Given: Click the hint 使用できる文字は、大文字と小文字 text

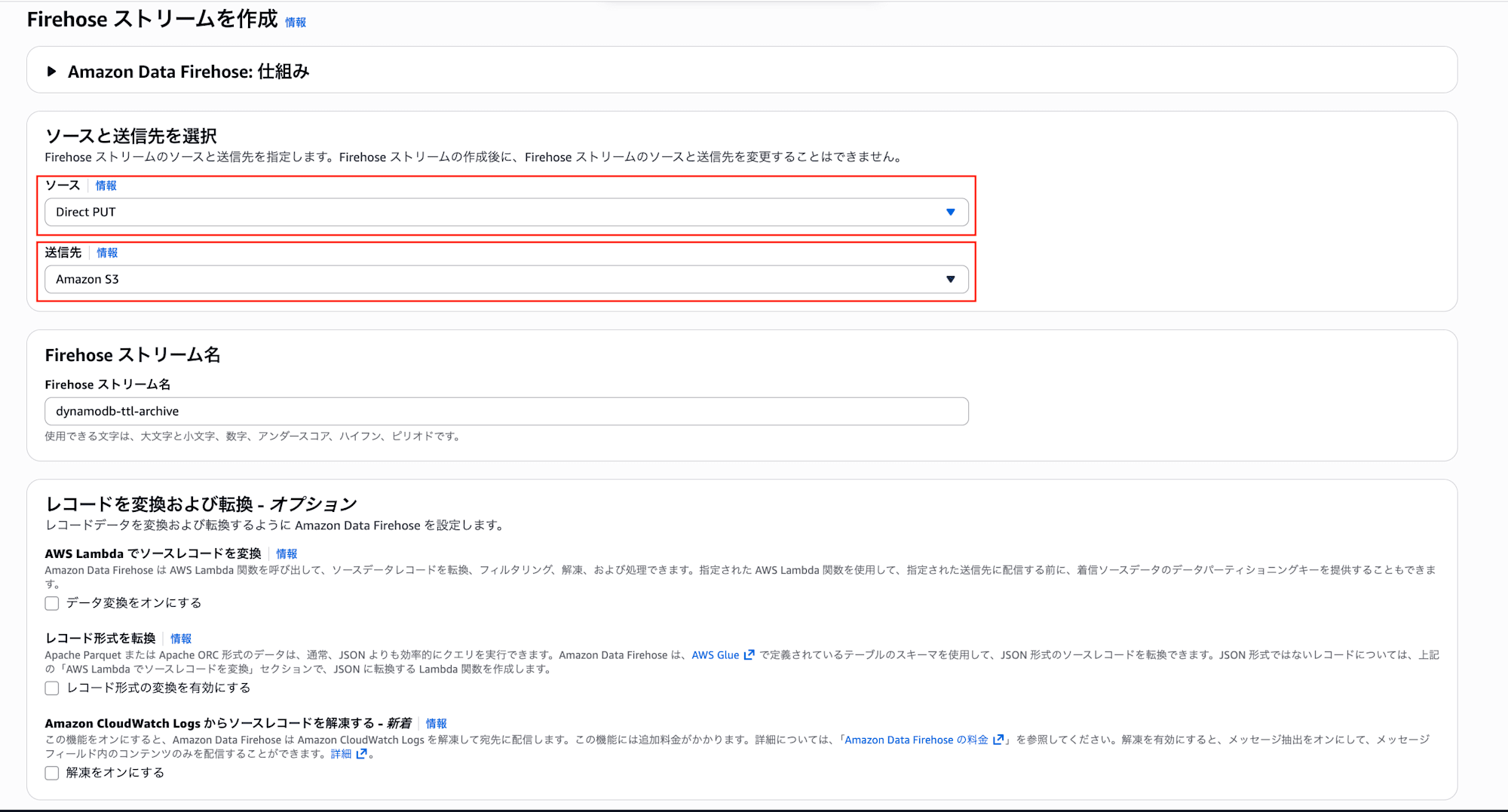Looking at the screenshot, I should 253,436.
